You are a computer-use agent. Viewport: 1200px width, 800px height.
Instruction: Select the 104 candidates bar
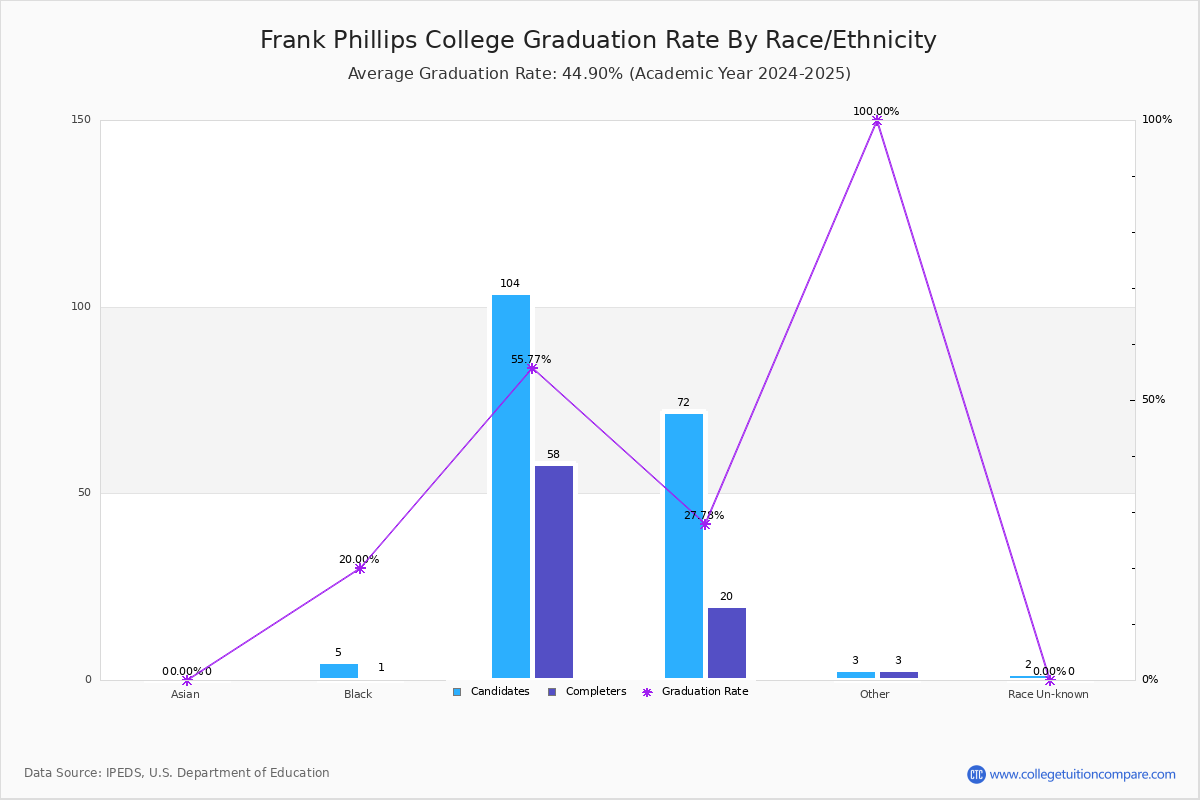point(511,487)
